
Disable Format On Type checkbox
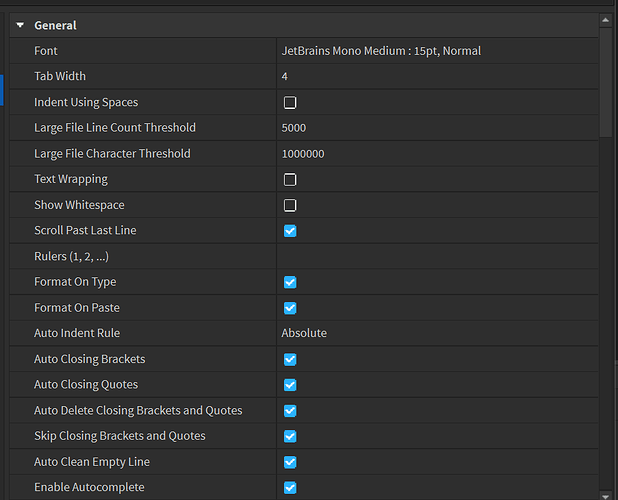[x=290, y=282]
